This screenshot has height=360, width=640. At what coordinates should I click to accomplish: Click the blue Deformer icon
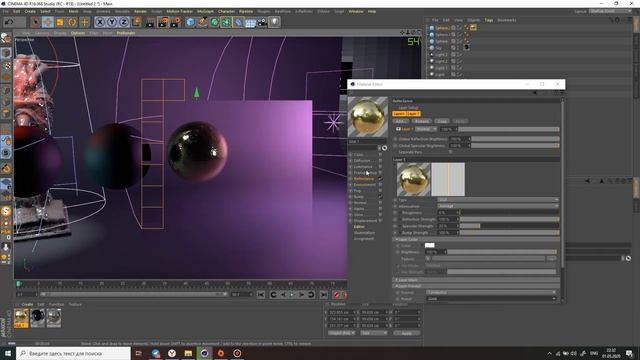coord(238,22)
